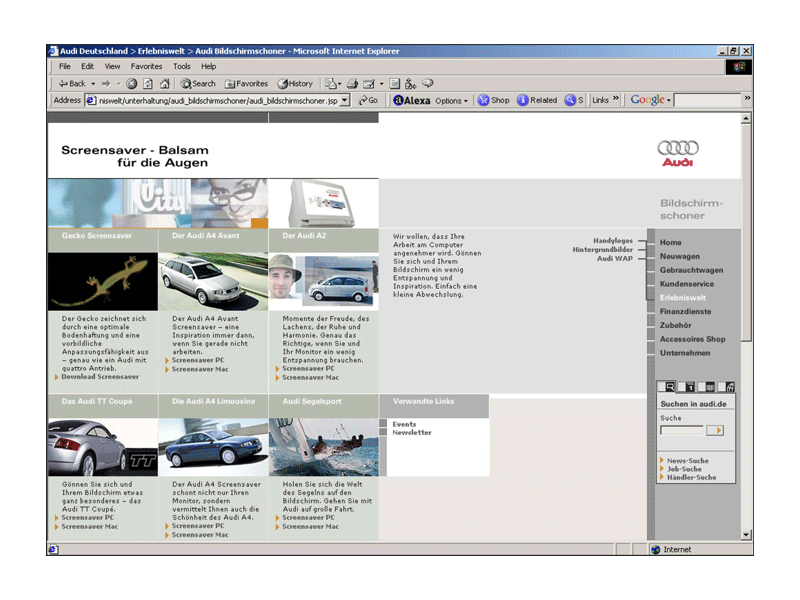
Task: Open the Home navigation link
Action: point(670,243)
